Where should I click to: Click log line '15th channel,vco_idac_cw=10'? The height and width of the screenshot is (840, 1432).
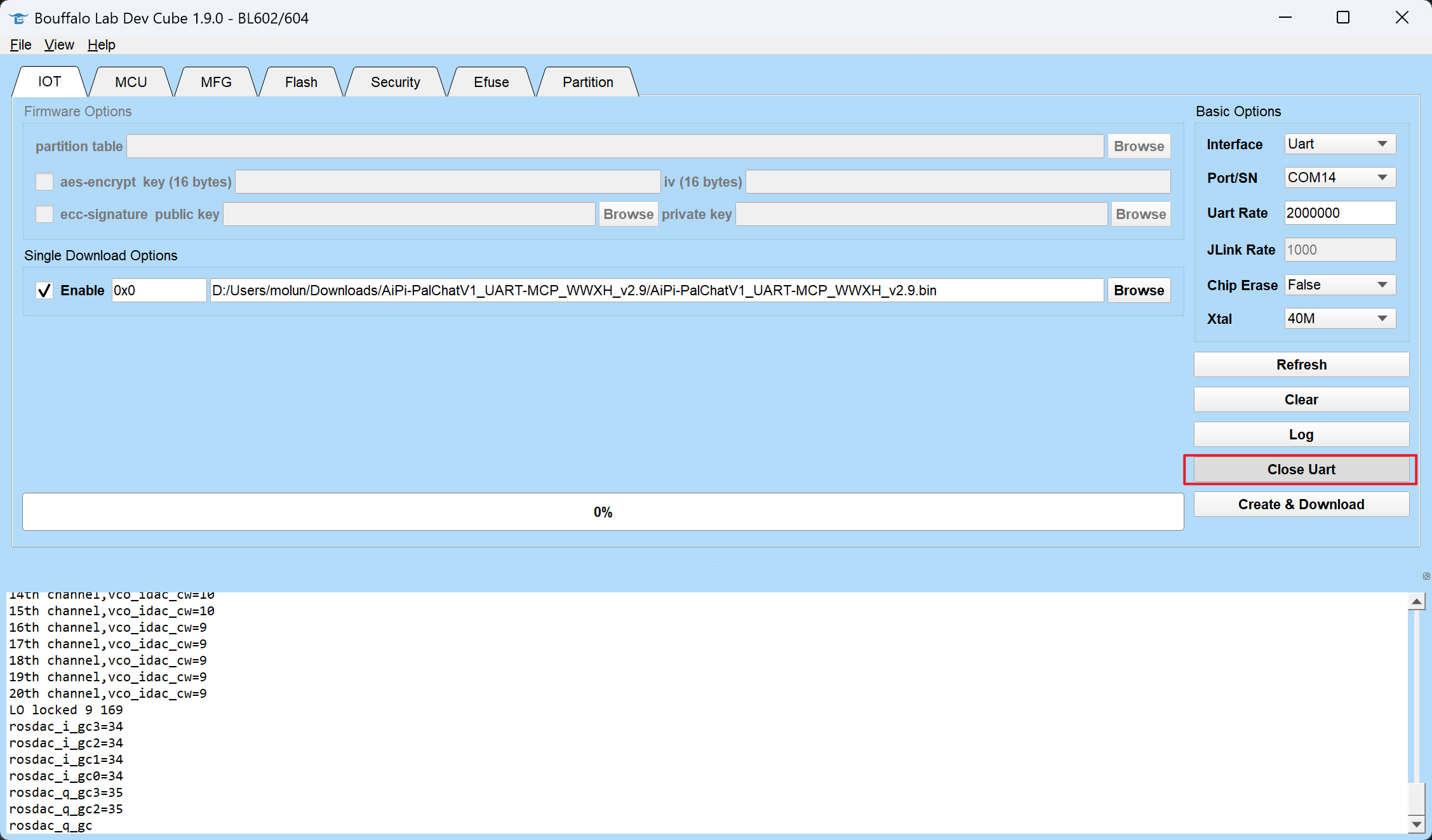pos(112,611)
